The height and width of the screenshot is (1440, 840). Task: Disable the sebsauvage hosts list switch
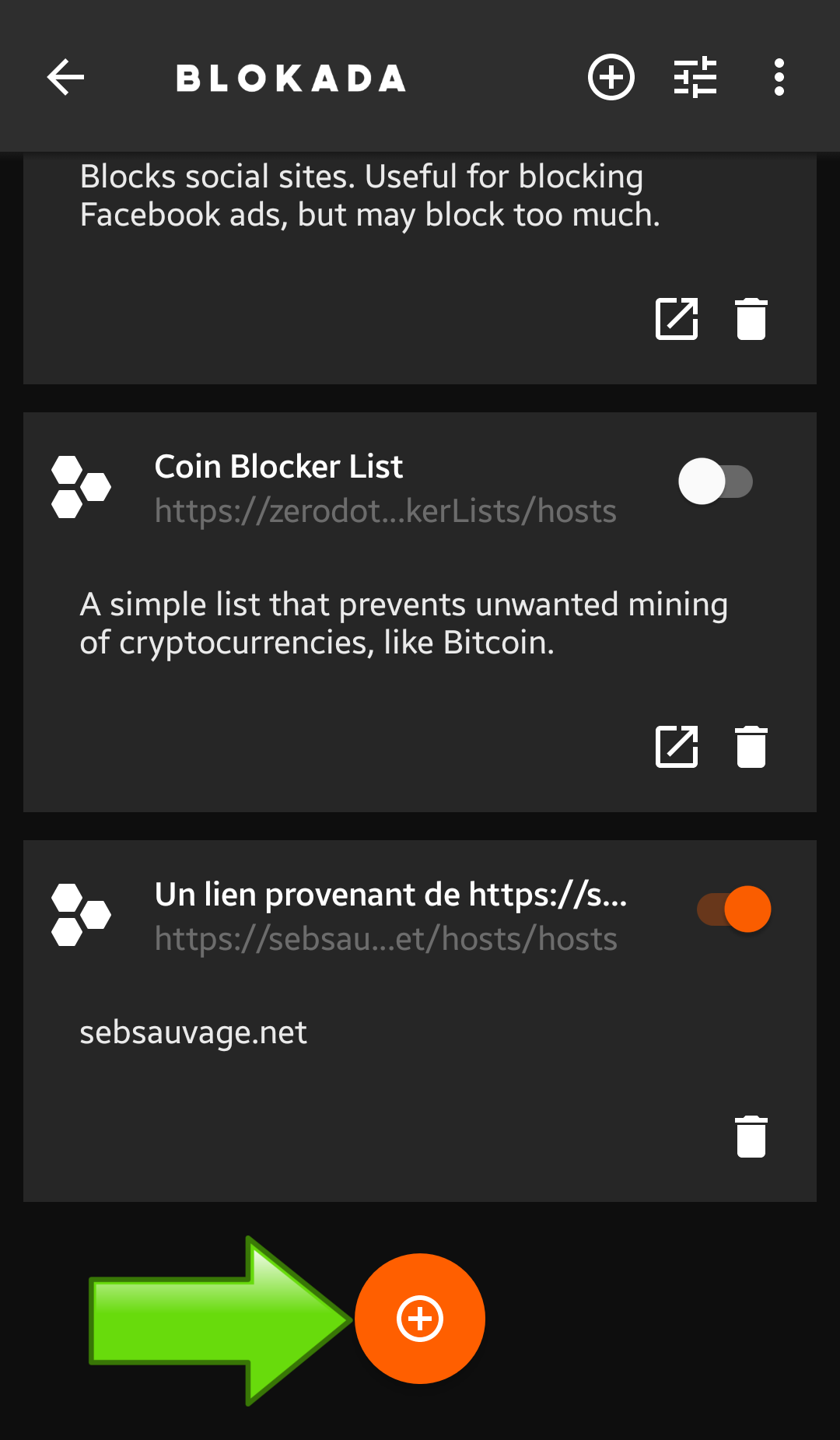point(734,909)
